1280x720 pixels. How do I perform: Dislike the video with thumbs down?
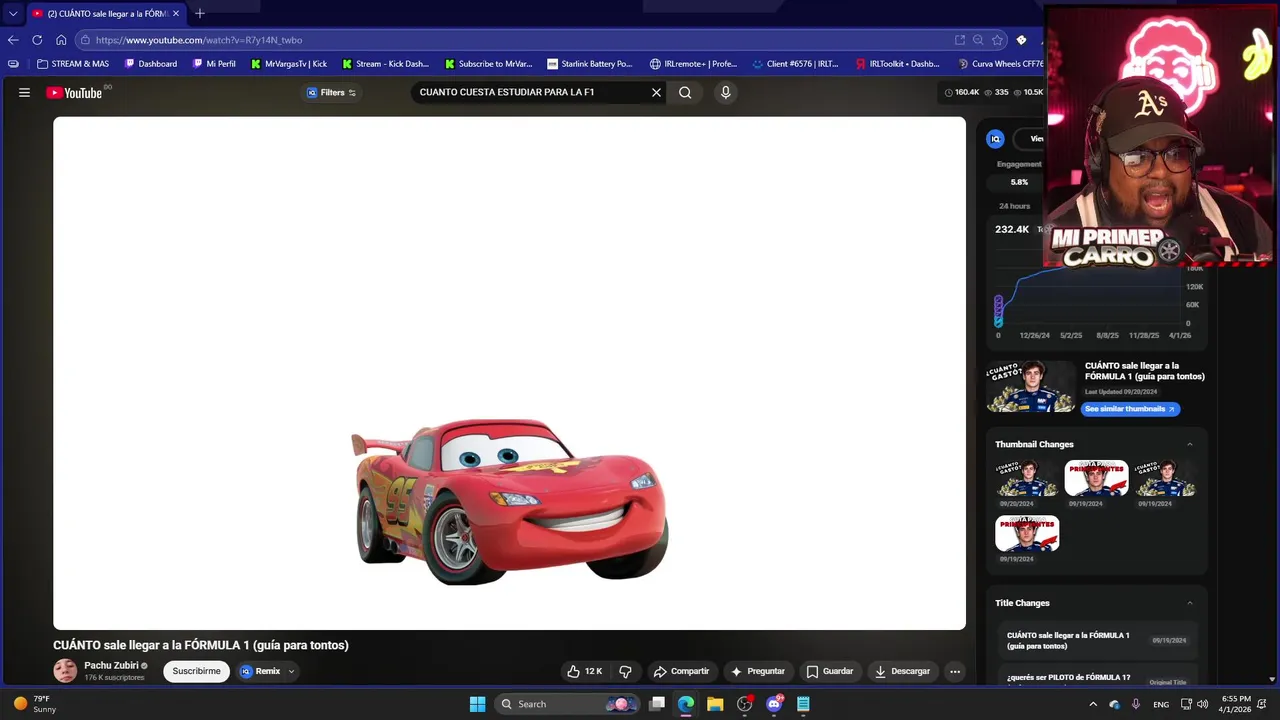625,671
